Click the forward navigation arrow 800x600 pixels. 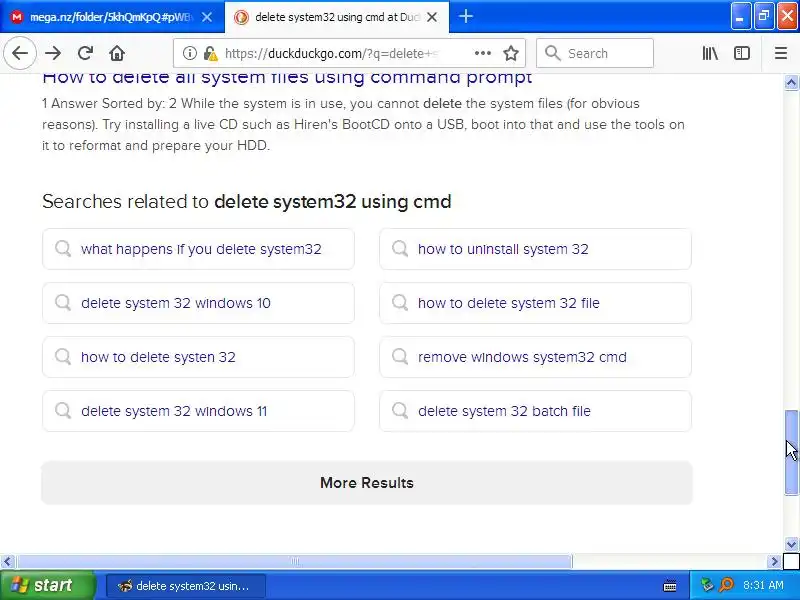pyautogui.click(x=53, y=53)
